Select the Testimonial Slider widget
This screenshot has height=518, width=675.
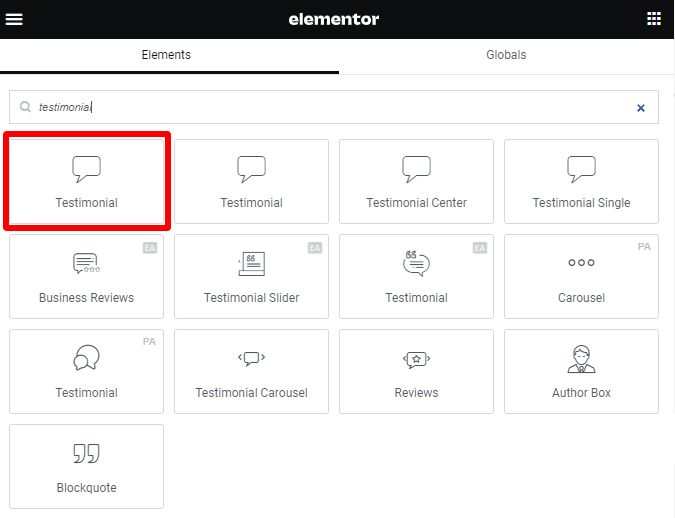coord(251,276)
